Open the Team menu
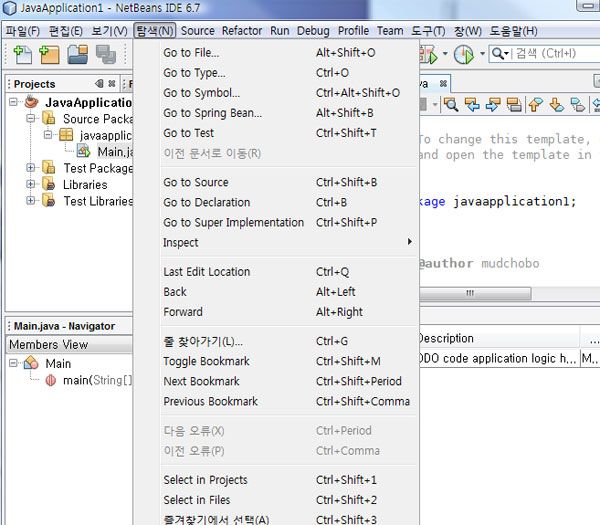This screenshot has width=600, height=525. [390, 31]
